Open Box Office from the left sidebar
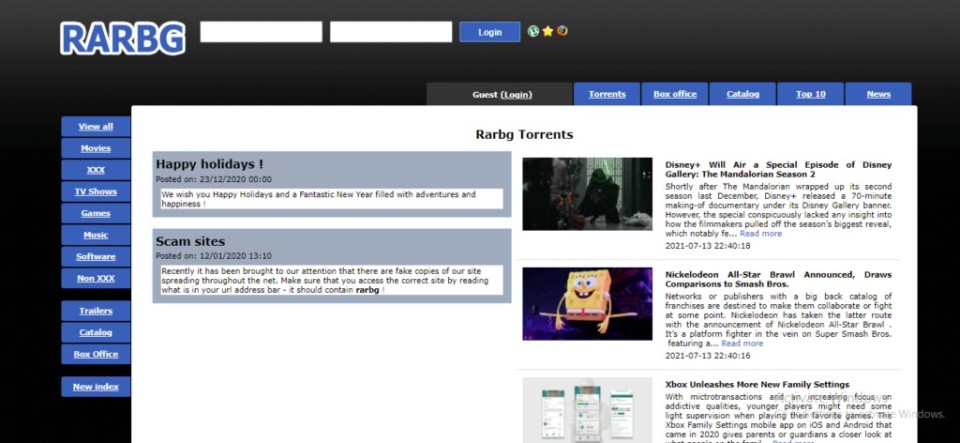The width and height of the screenshot is (960, 443). (x=96, y=354)
